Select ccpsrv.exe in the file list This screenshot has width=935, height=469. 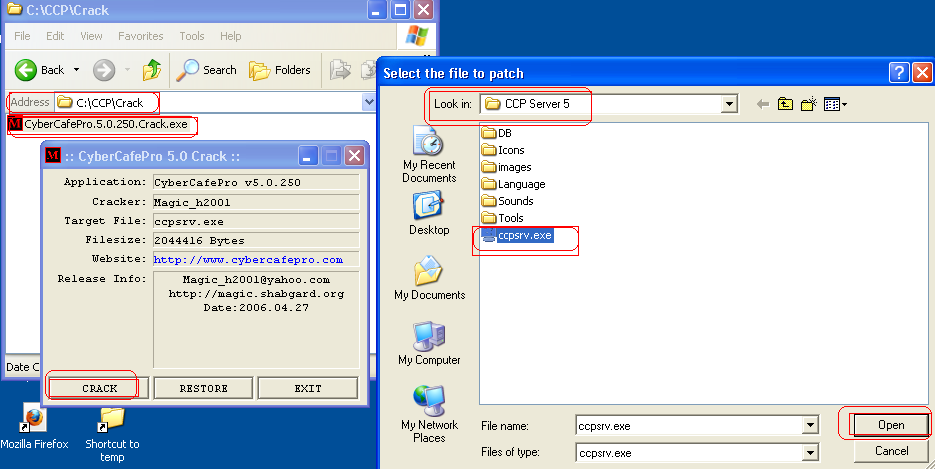click(x=518, y=235)
